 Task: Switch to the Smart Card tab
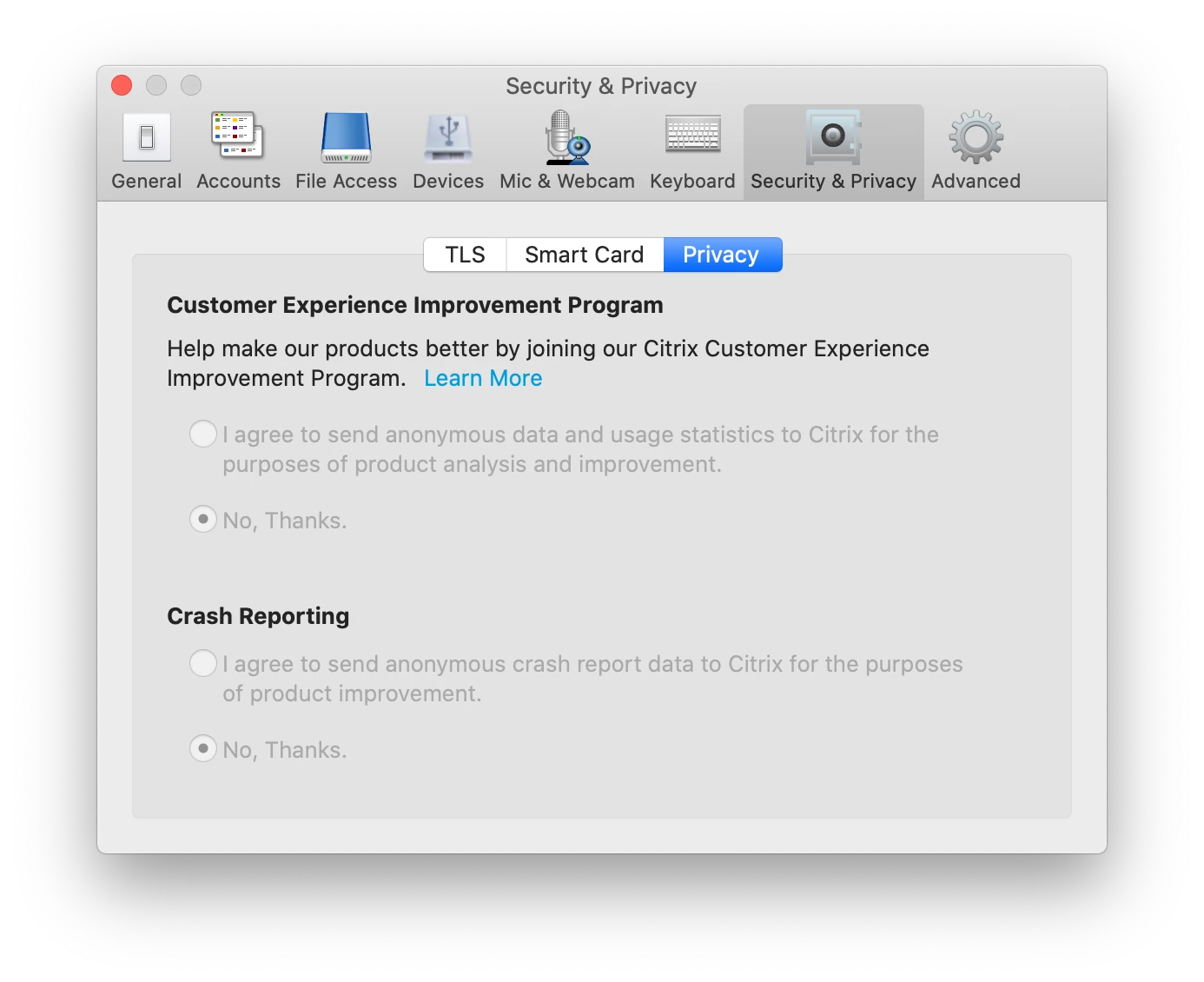pos(585,255)
